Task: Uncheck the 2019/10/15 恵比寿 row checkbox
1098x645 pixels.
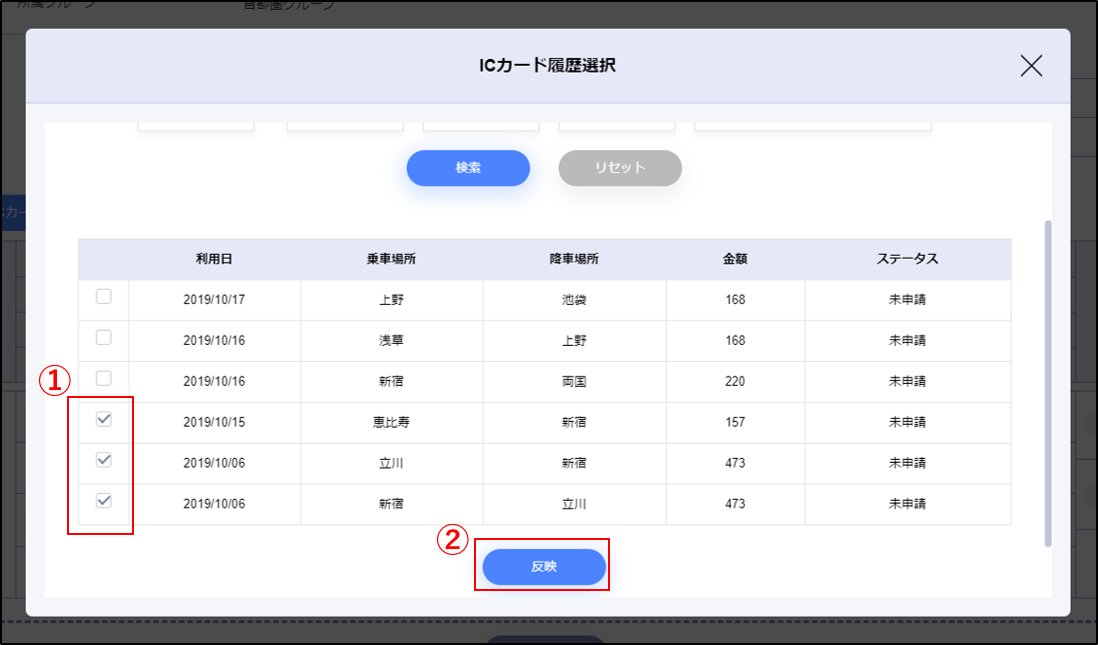Action: [104, 420]
